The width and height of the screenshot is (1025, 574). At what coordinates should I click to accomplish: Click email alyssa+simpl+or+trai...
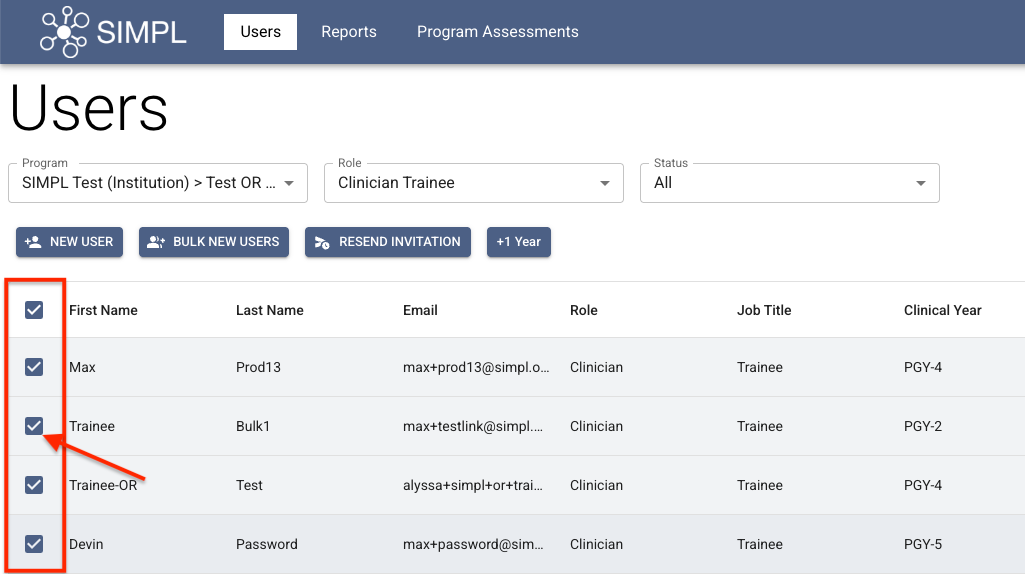click(473, 485)
